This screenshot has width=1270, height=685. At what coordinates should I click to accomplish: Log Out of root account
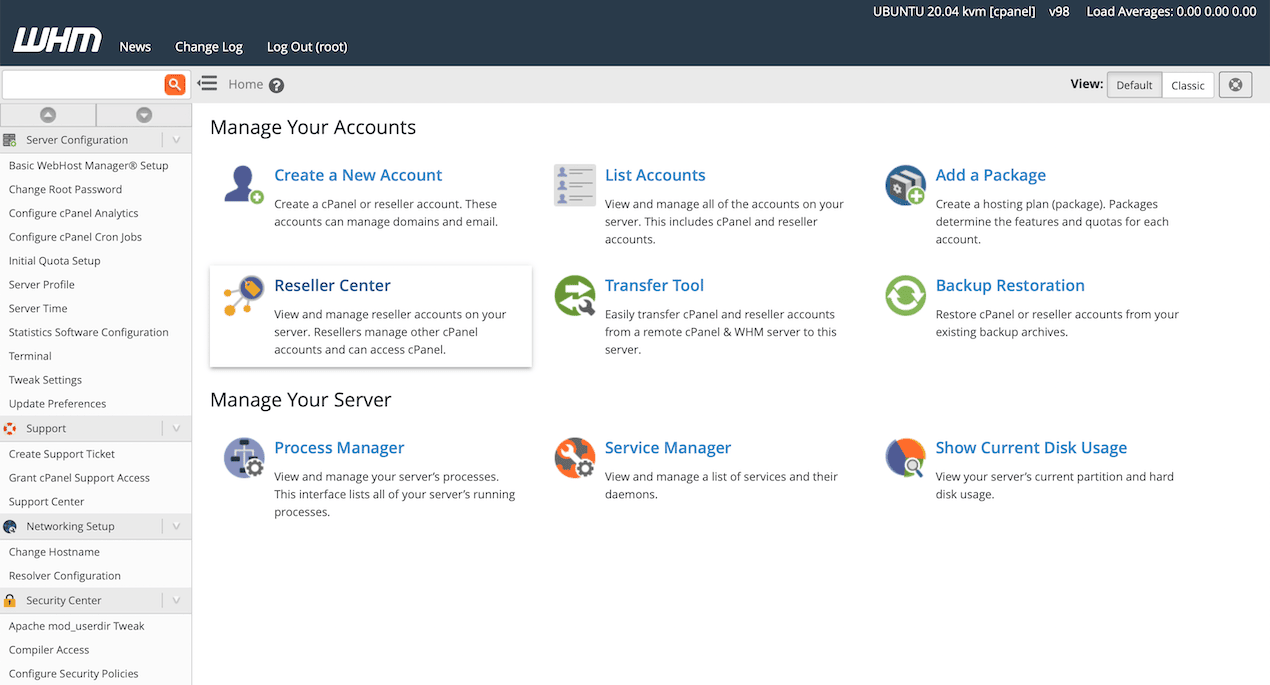point(307,47)
